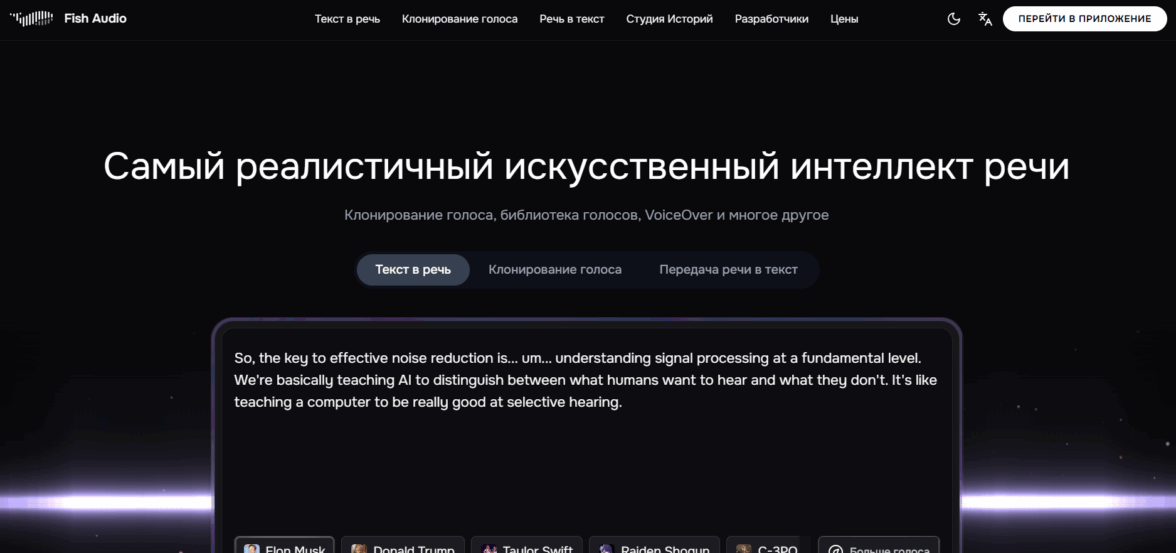Click the Fish Audio waveform logo

click(31, 19)
